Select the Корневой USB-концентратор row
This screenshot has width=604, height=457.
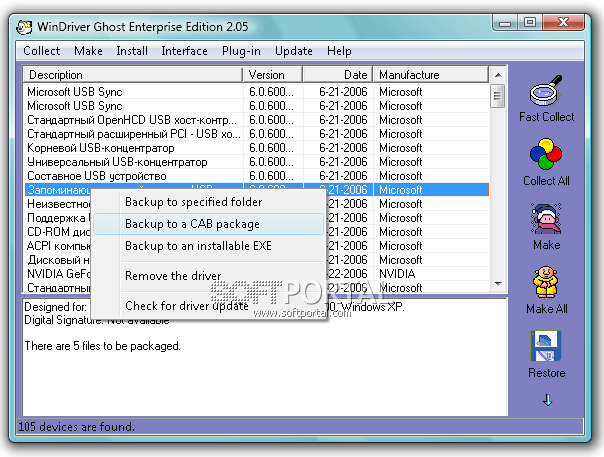click(256, 148)
